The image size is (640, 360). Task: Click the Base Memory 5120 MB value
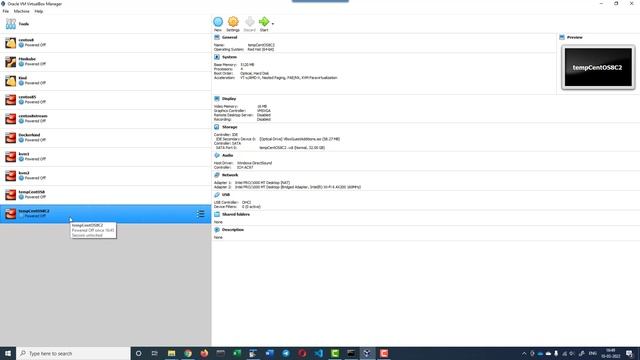[x=247, y=65]
